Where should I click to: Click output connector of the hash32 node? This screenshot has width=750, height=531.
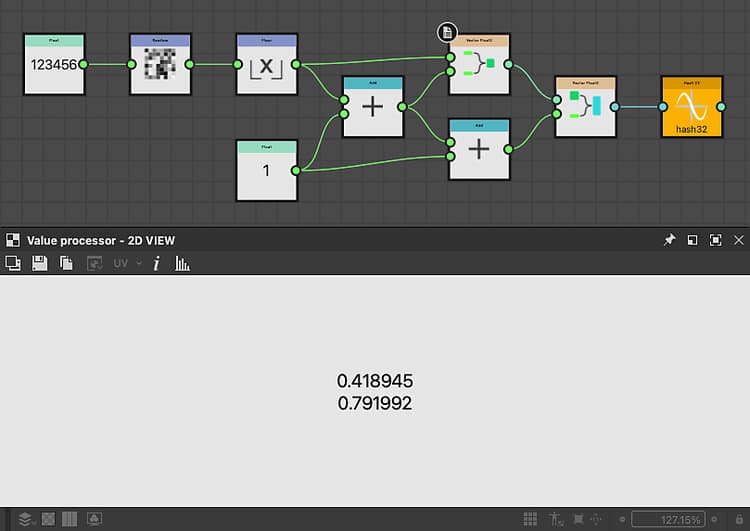click(721, 107)
